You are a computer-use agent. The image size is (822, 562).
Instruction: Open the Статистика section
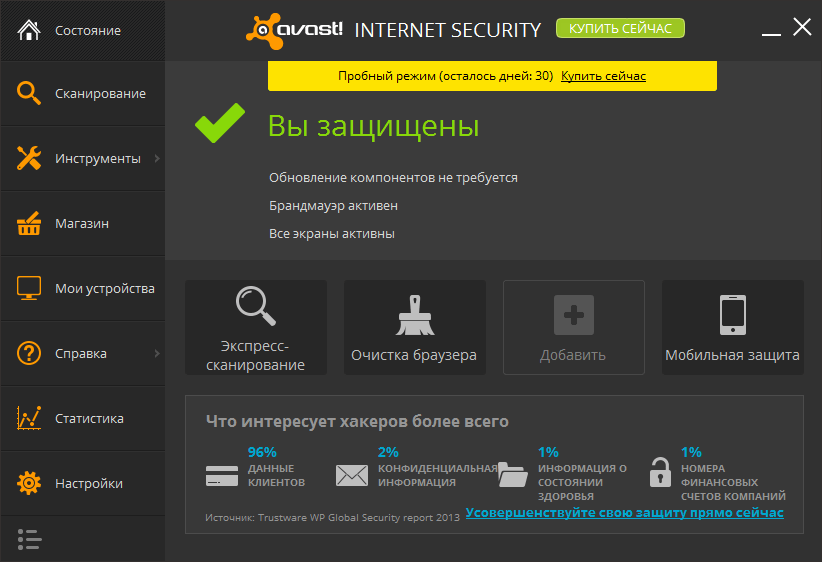[83, 418]
